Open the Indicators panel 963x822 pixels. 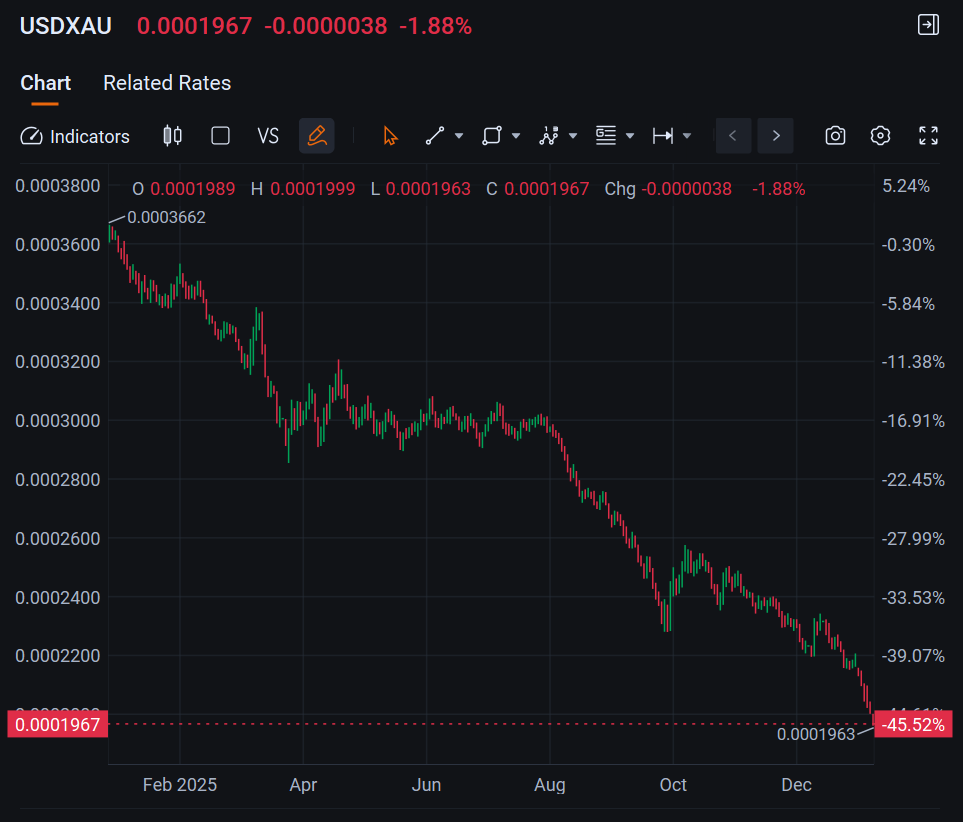(x=75, y=136)
